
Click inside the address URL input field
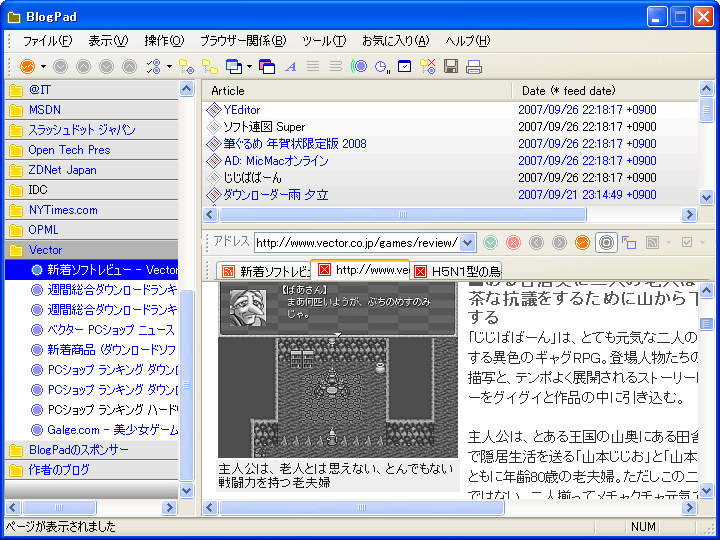pos(357,242)
